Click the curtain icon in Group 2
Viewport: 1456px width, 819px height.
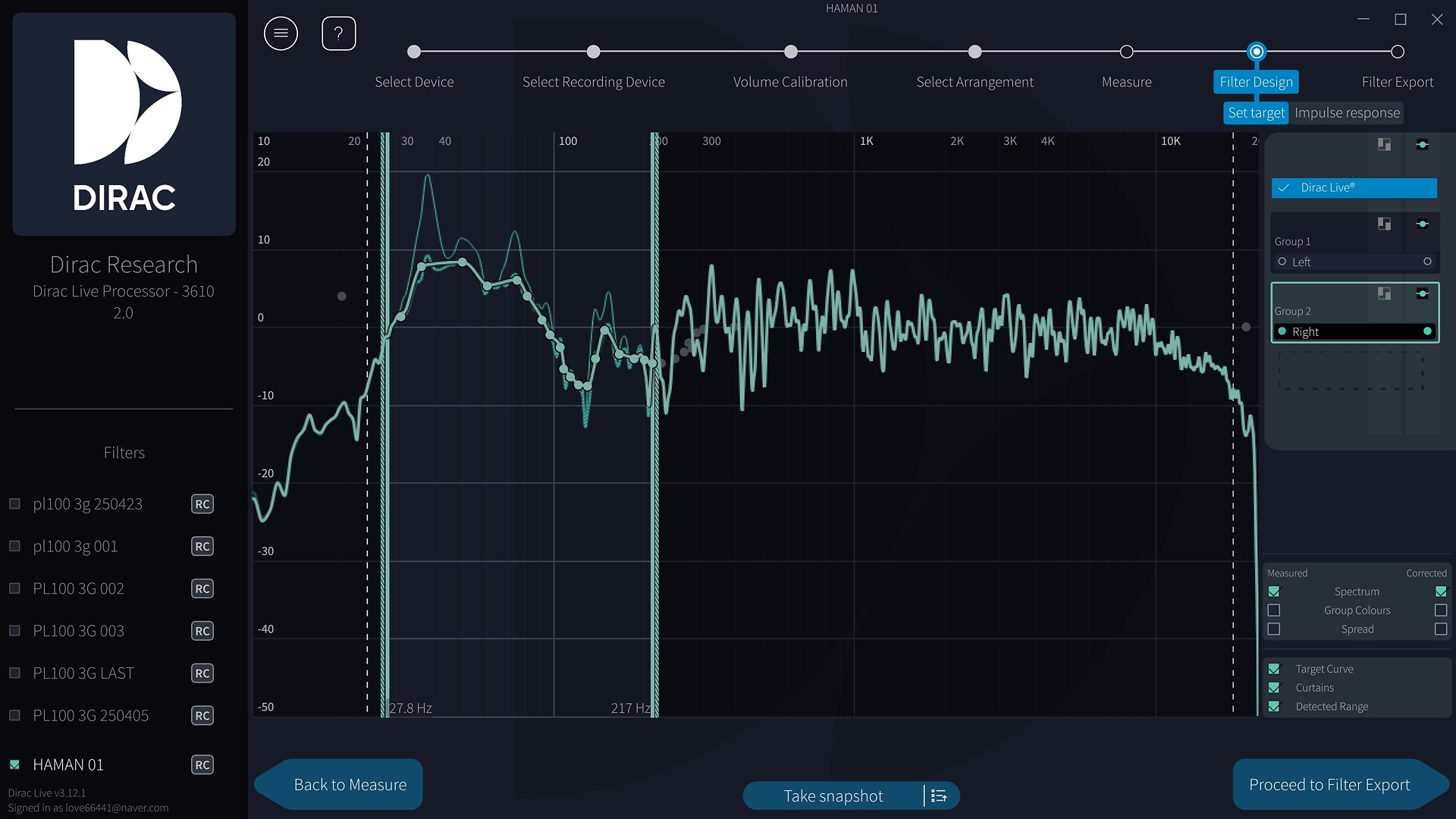point(1384,293)
